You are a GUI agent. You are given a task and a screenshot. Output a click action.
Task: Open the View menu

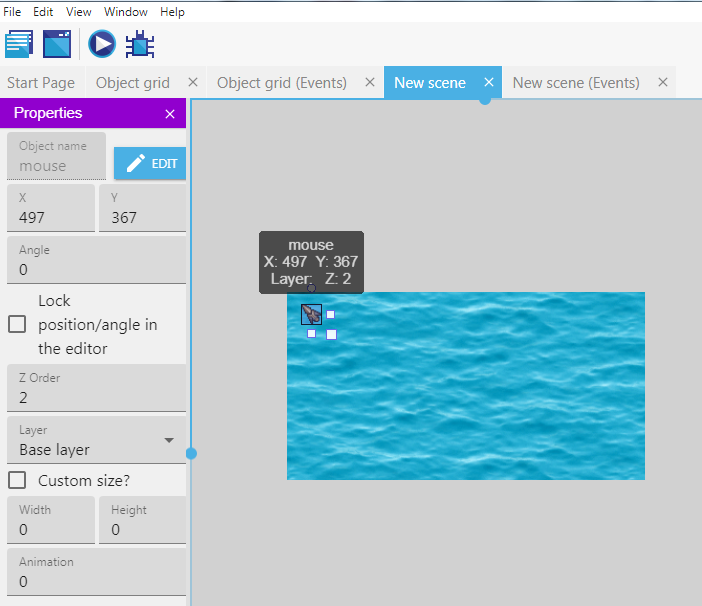79,12
